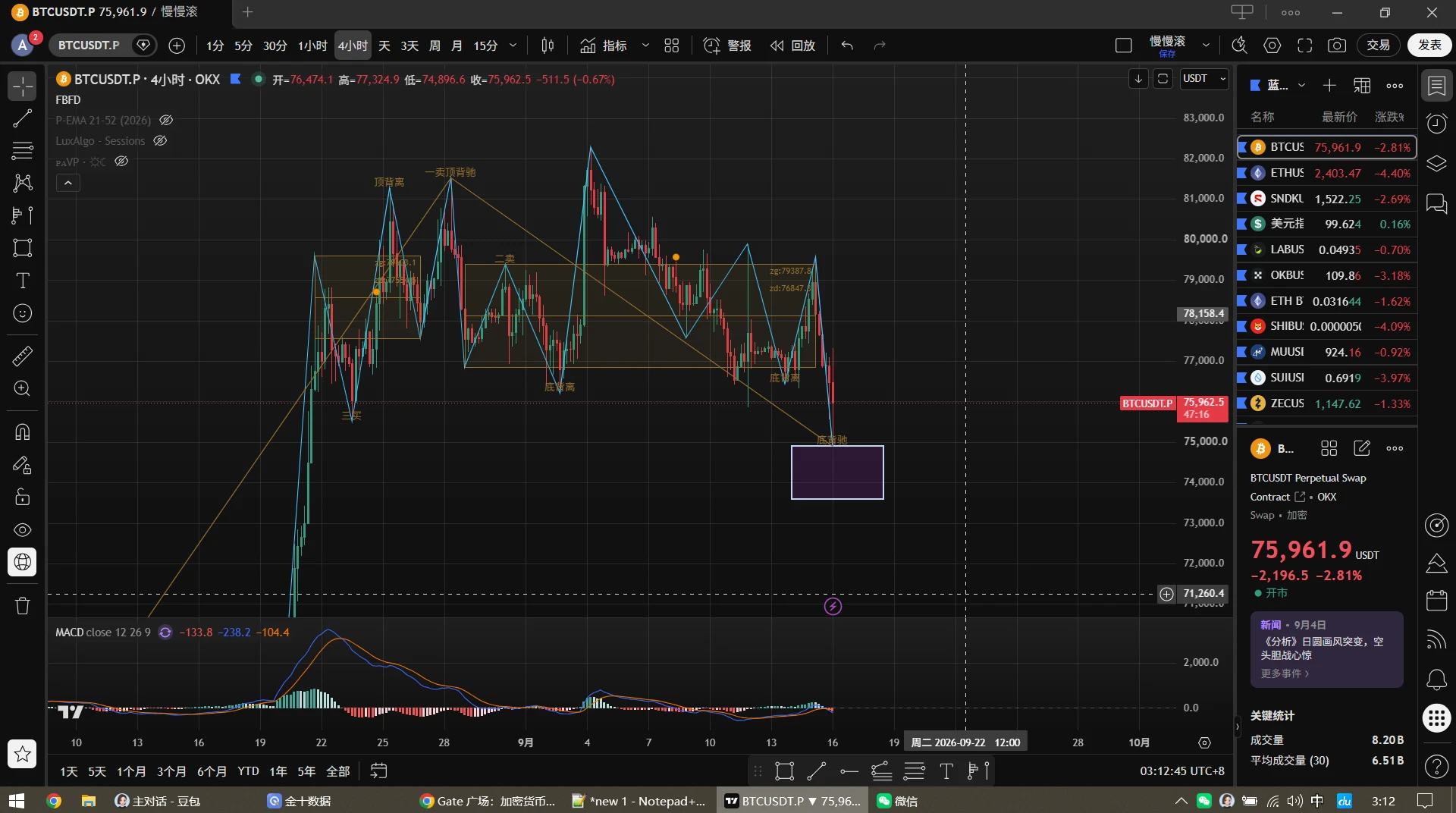The height and width of the screenshot is (813, 1456).
Task: Expand the timeframe interval dropdown
Action: [x=513, y=46]
